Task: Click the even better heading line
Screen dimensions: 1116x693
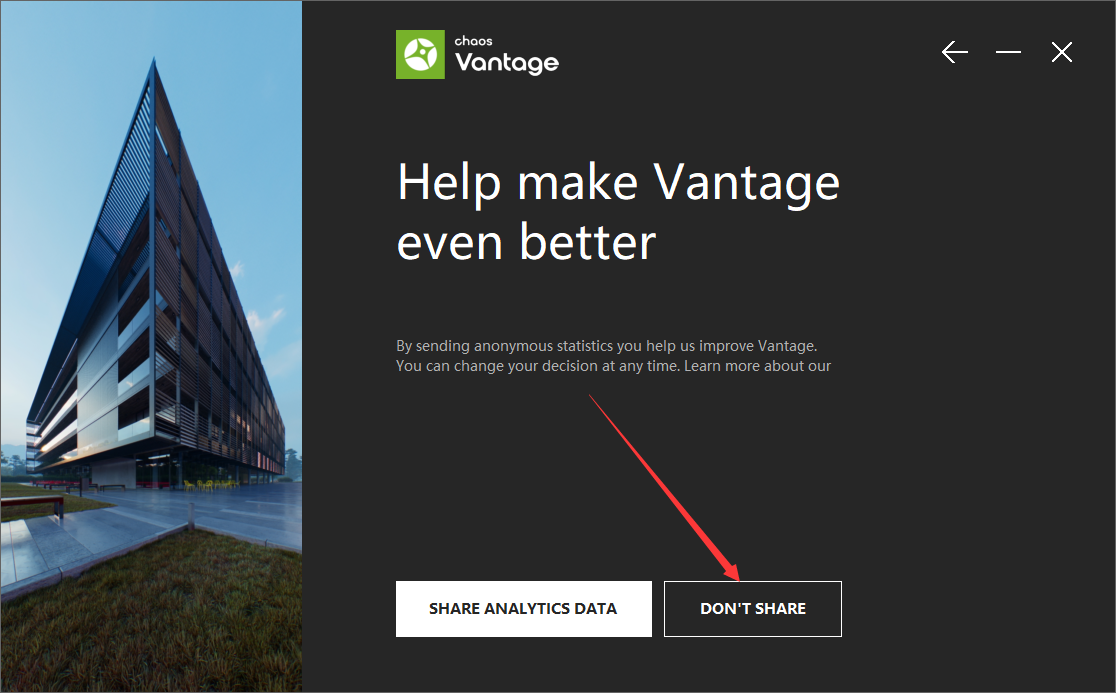Action: pyautogui.click(x=526, y=243)
